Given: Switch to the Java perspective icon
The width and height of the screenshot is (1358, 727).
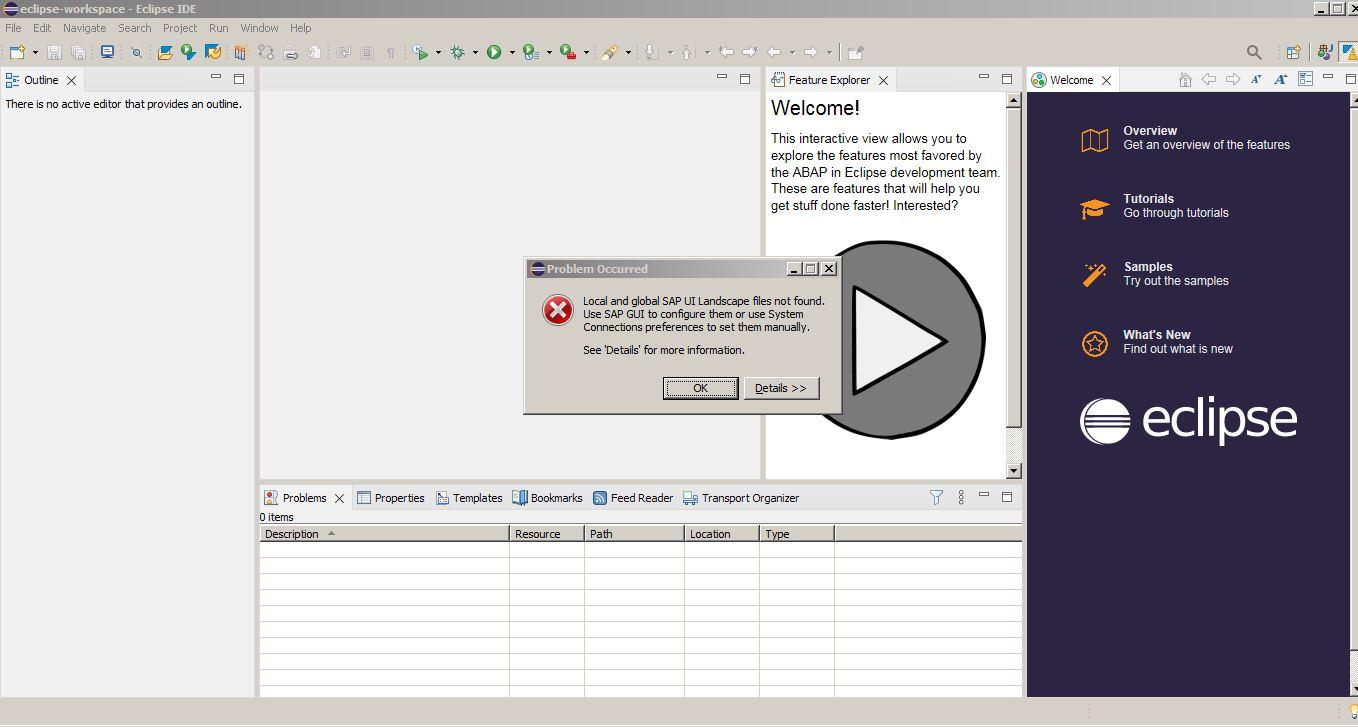Looking at the screenshot, I should tap(1326, 52).
